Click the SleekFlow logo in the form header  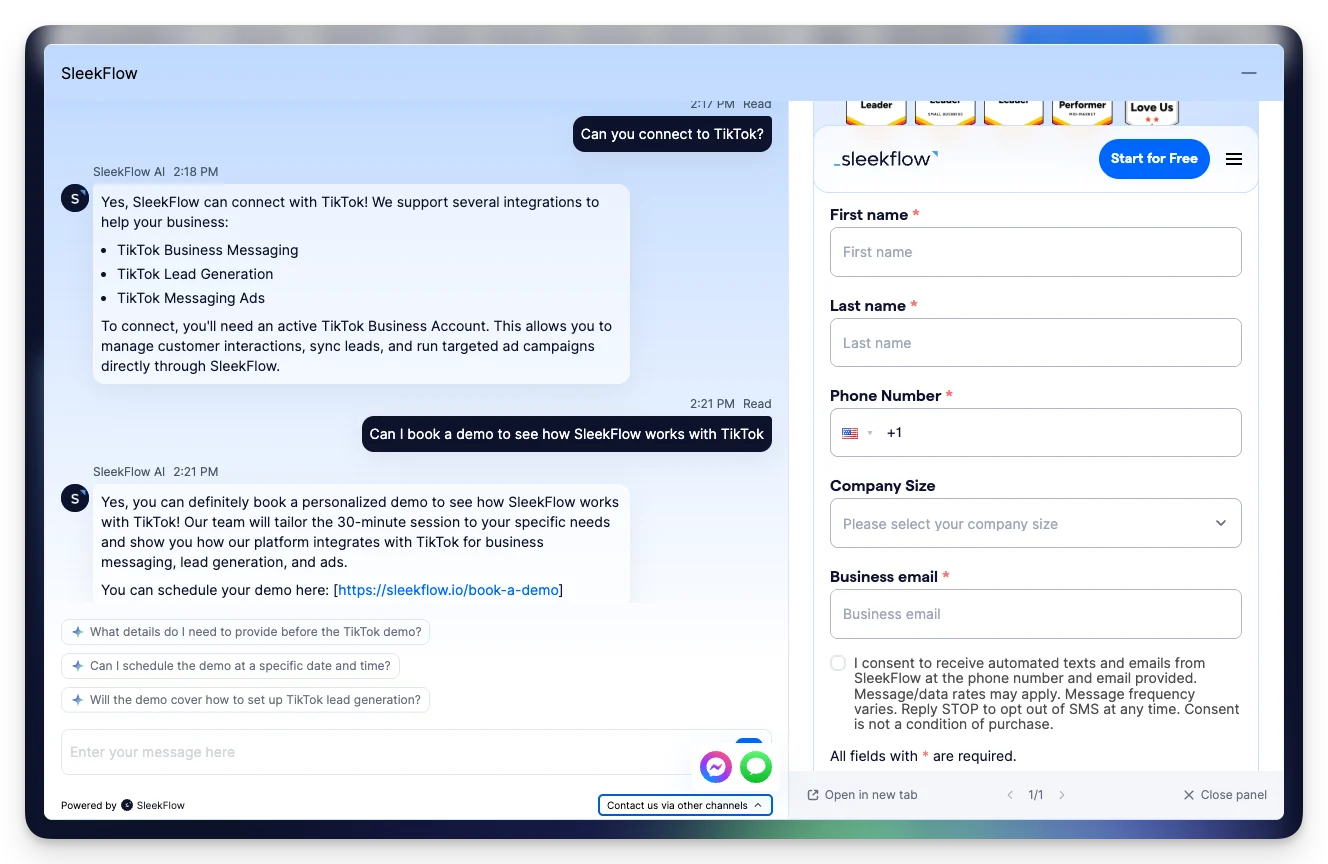click(x=886, y=158)
